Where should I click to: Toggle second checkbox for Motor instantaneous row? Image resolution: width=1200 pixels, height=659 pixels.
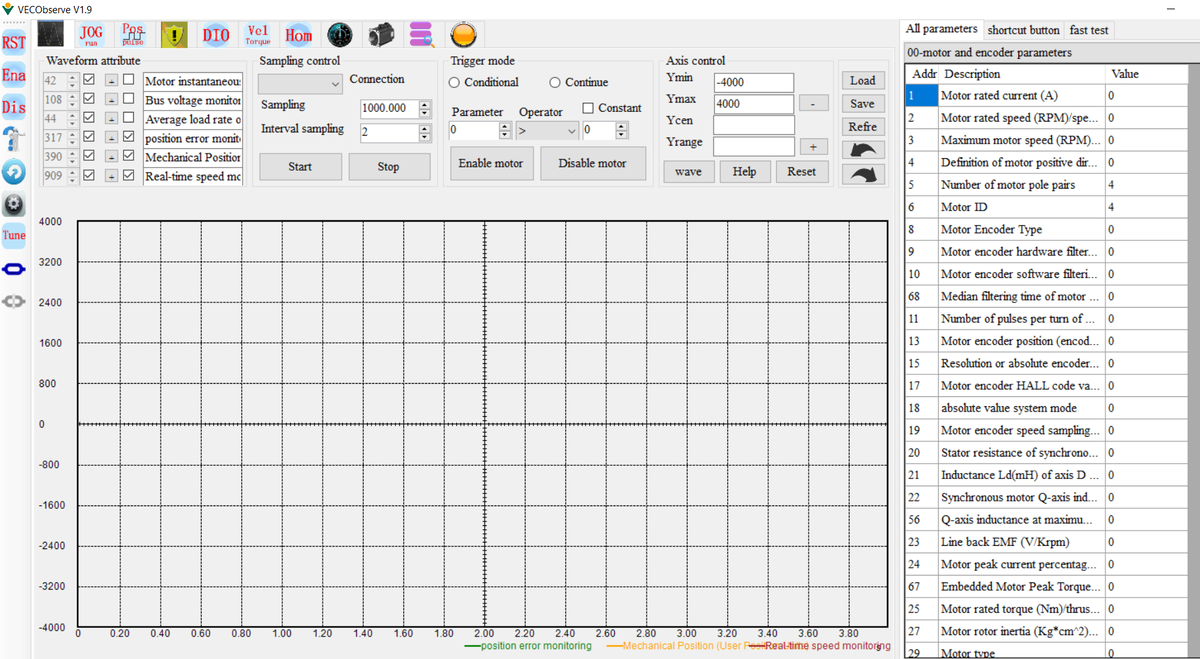point(129,81)
